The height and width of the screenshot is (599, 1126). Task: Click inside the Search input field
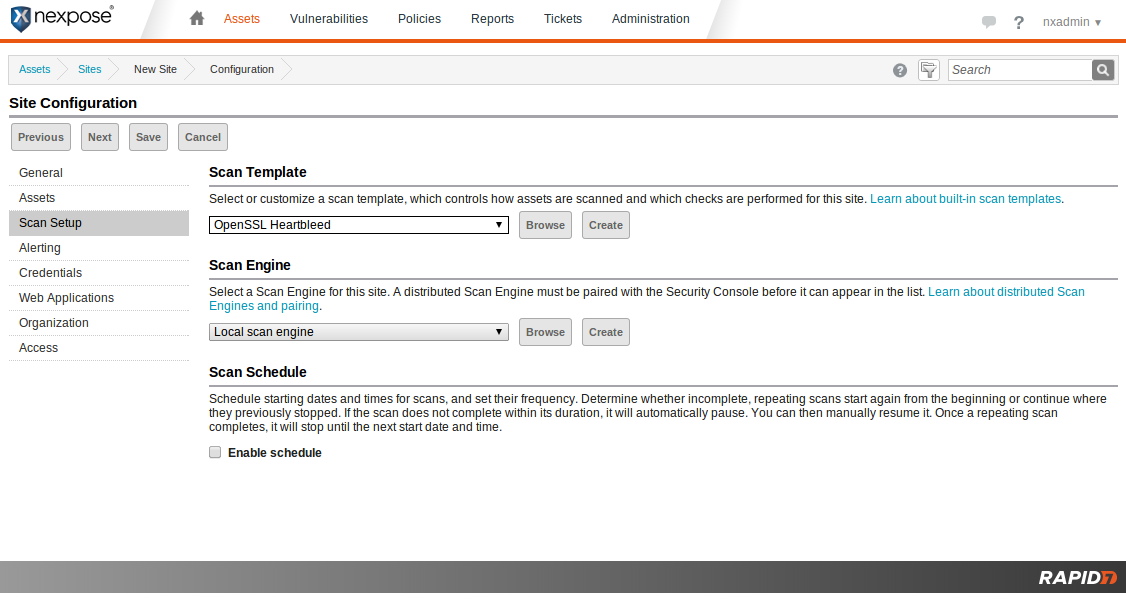point(1018,70)
